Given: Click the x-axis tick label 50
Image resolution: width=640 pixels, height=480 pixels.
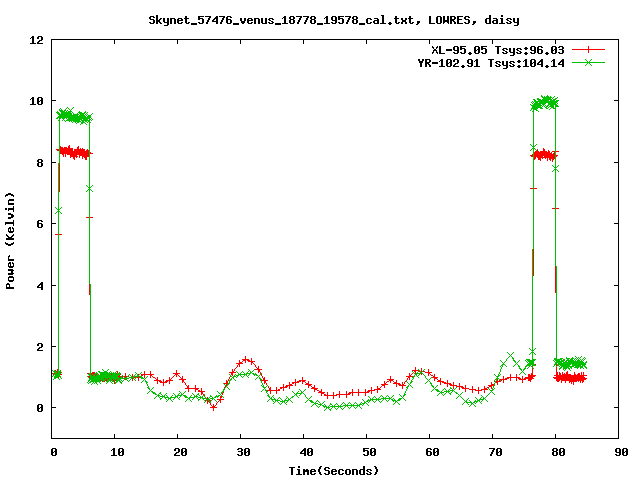Looking at the screenshot, I should [x=369, y=452].
